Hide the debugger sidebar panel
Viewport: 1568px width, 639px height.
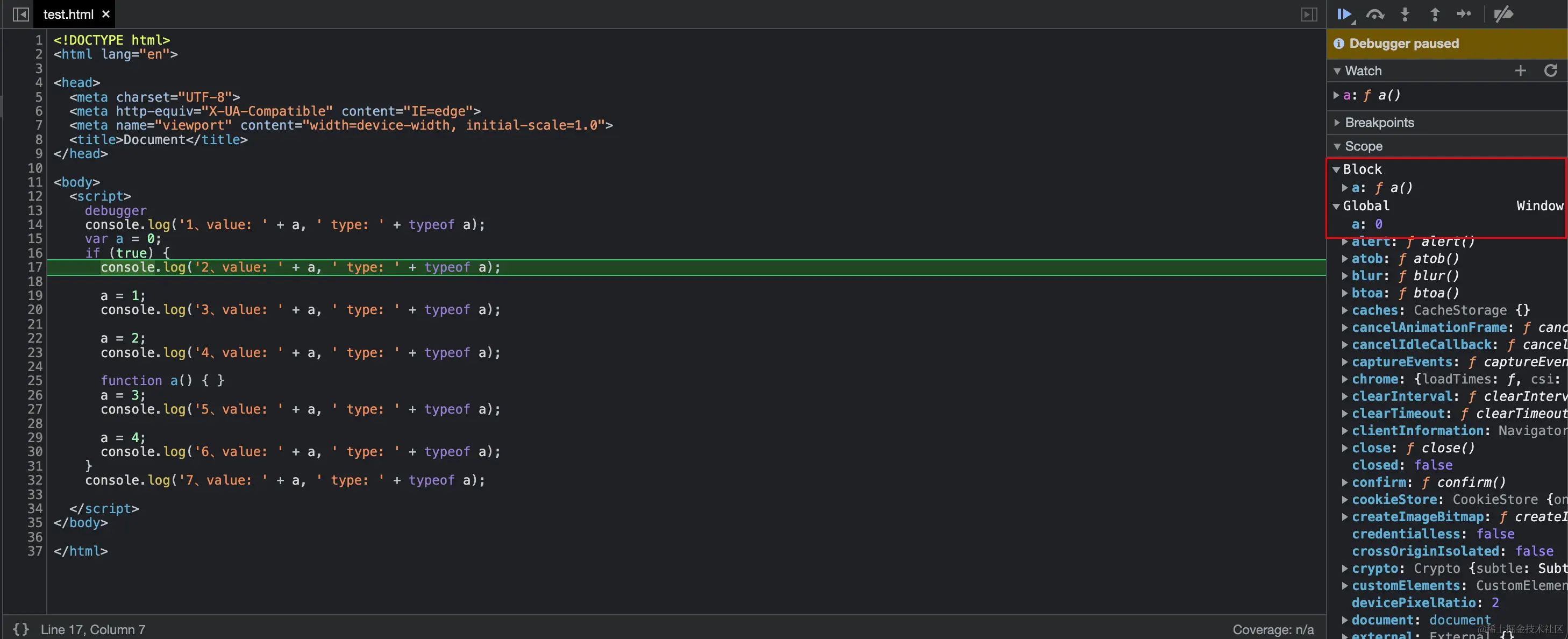1309,14
